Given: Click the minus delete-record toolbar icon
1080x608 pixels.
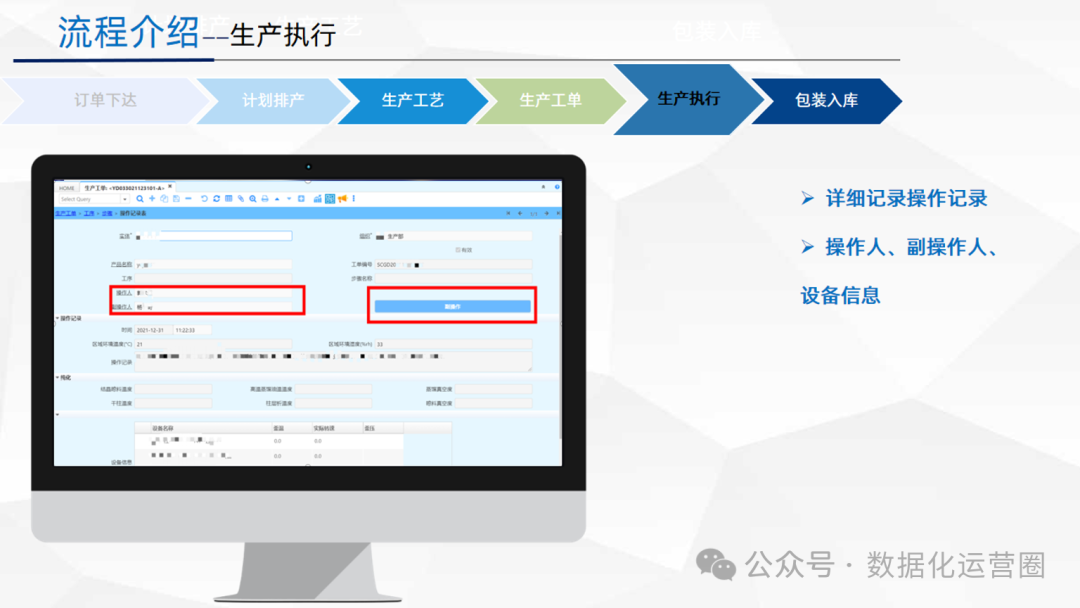Looking at the screenshot, I should [188, 199].
